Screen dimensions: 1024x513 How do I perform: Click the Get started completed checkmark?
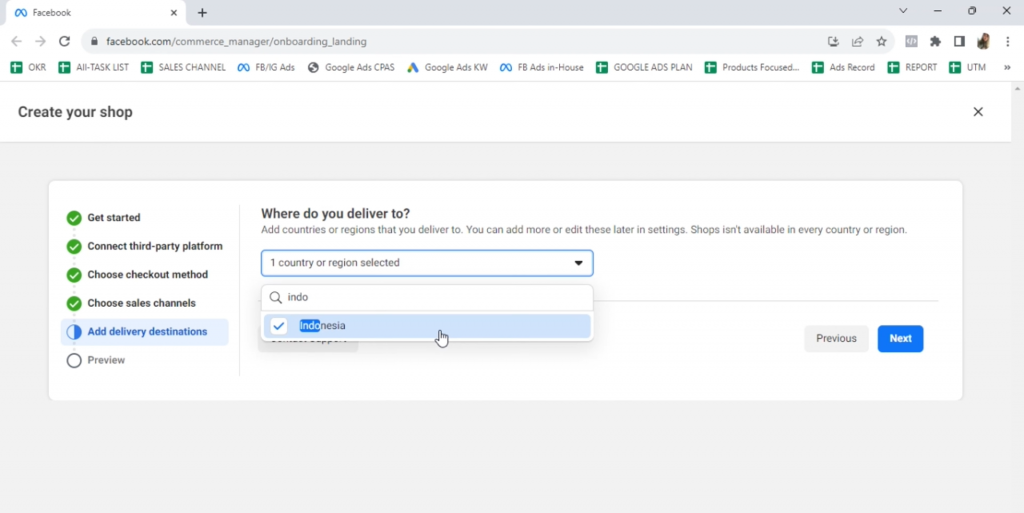coord(74,218)
